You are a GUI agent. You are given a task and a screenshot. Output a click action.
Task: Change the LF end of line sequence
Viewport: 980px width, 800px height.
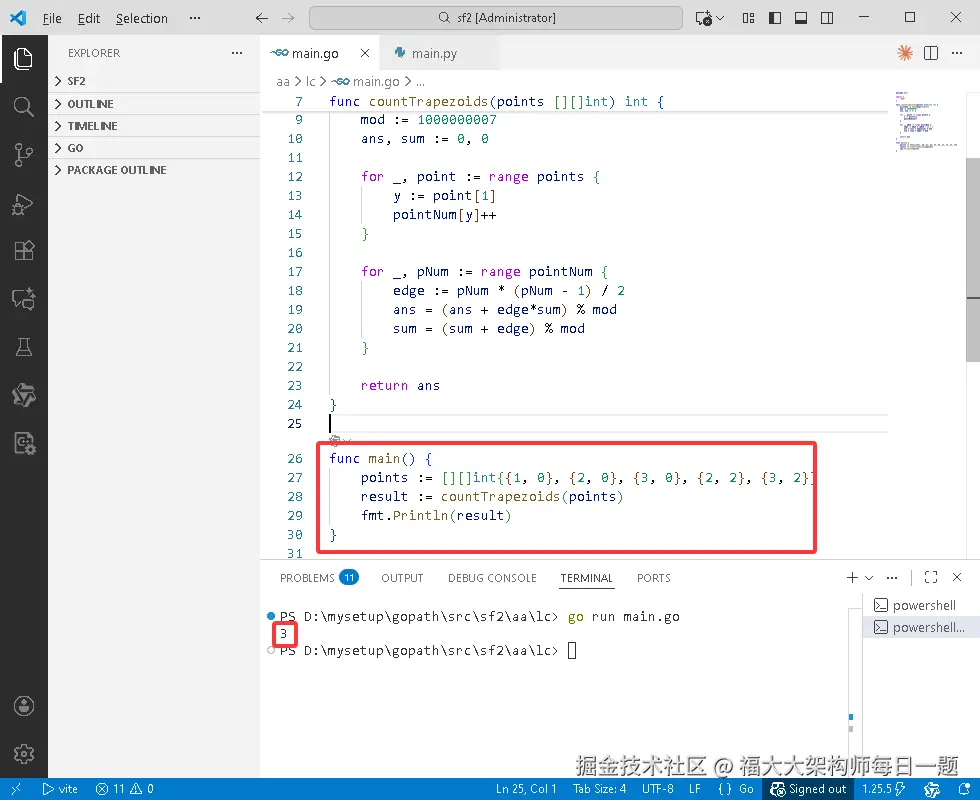(695, 789)
